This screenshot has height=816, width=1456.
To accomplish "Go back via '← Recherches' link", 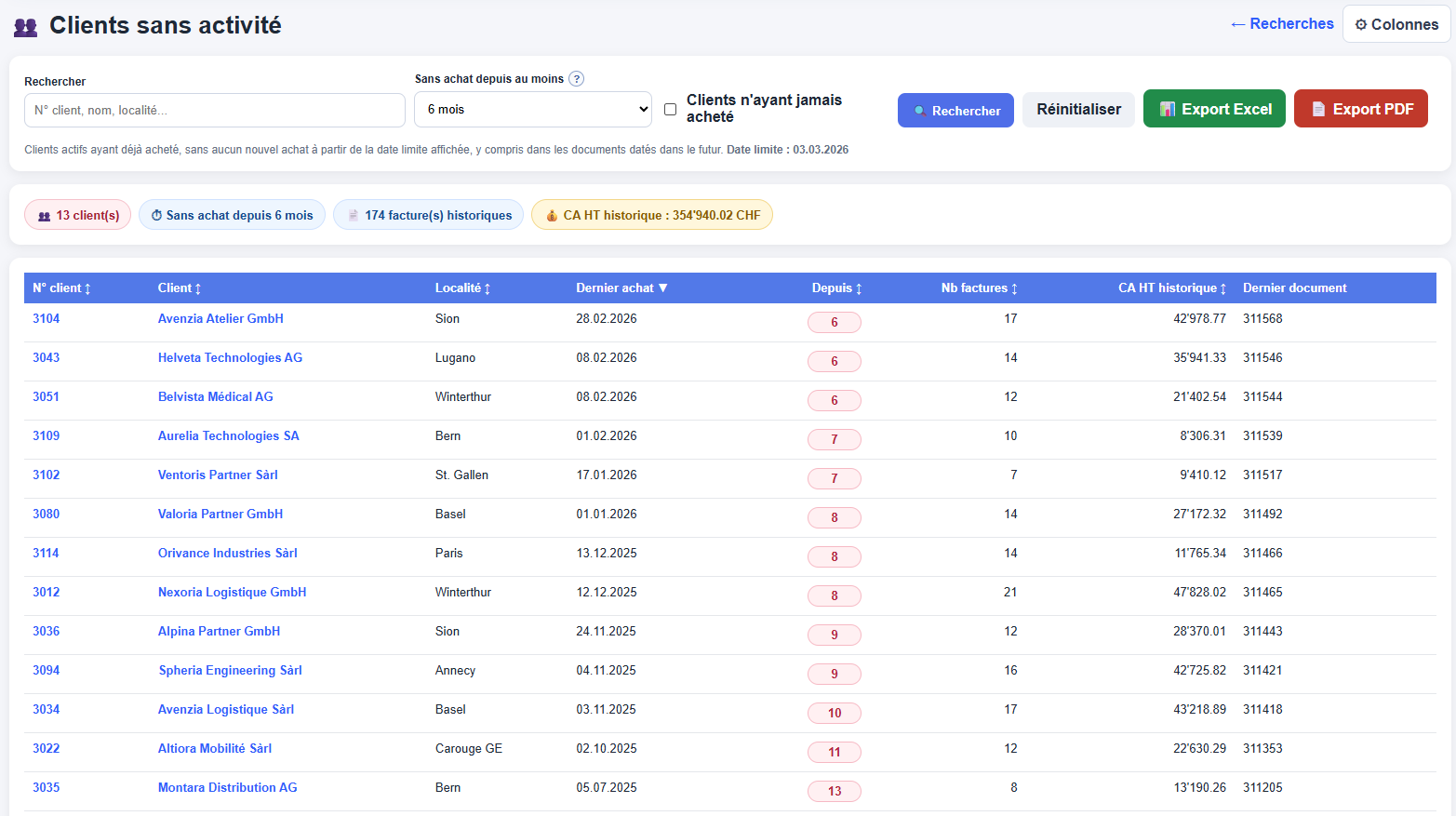I will 1282,24.
